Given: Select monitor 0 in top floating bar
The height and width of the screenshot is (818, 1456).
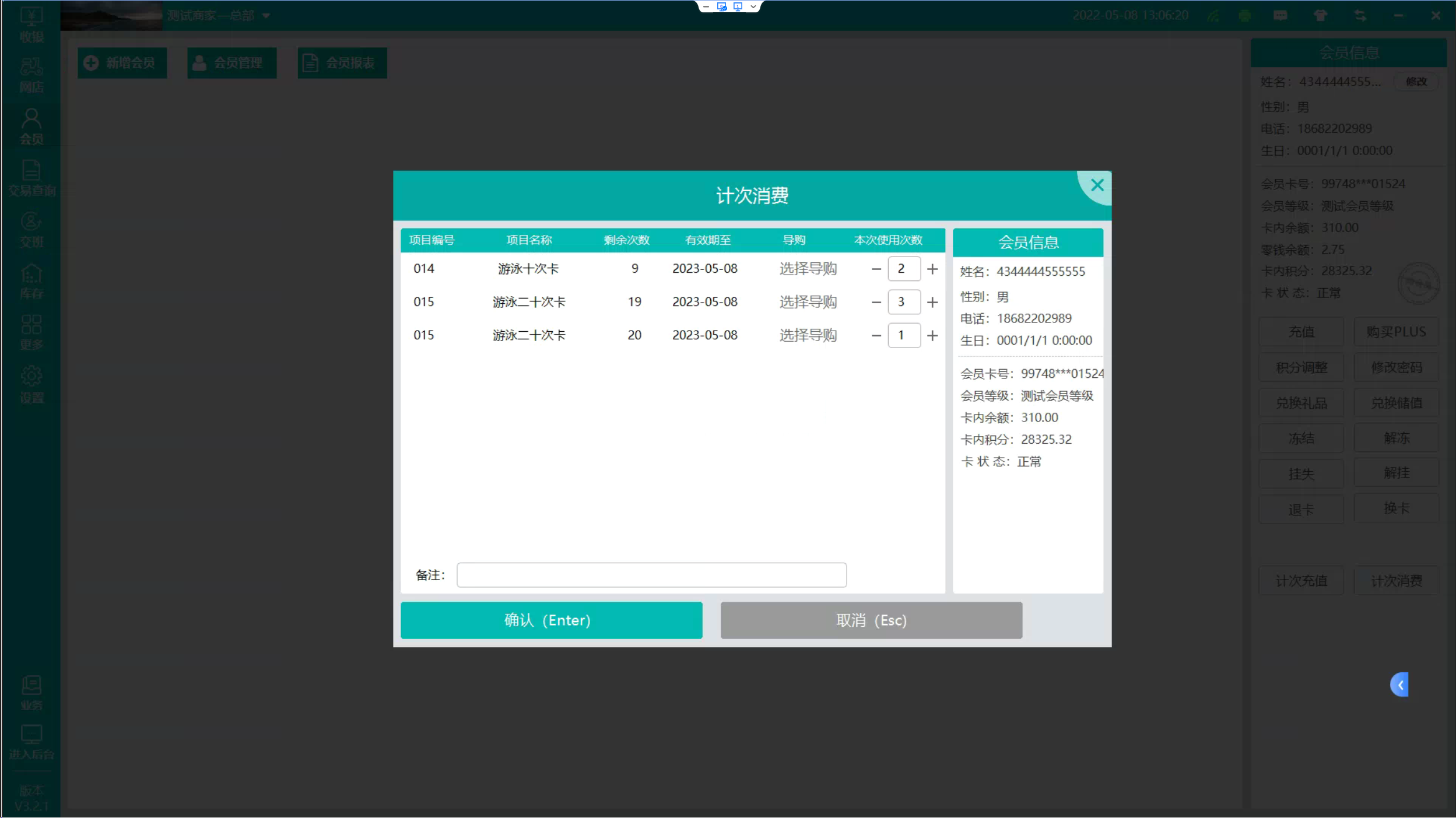Looking at the screenshot, I should (722, 6).
